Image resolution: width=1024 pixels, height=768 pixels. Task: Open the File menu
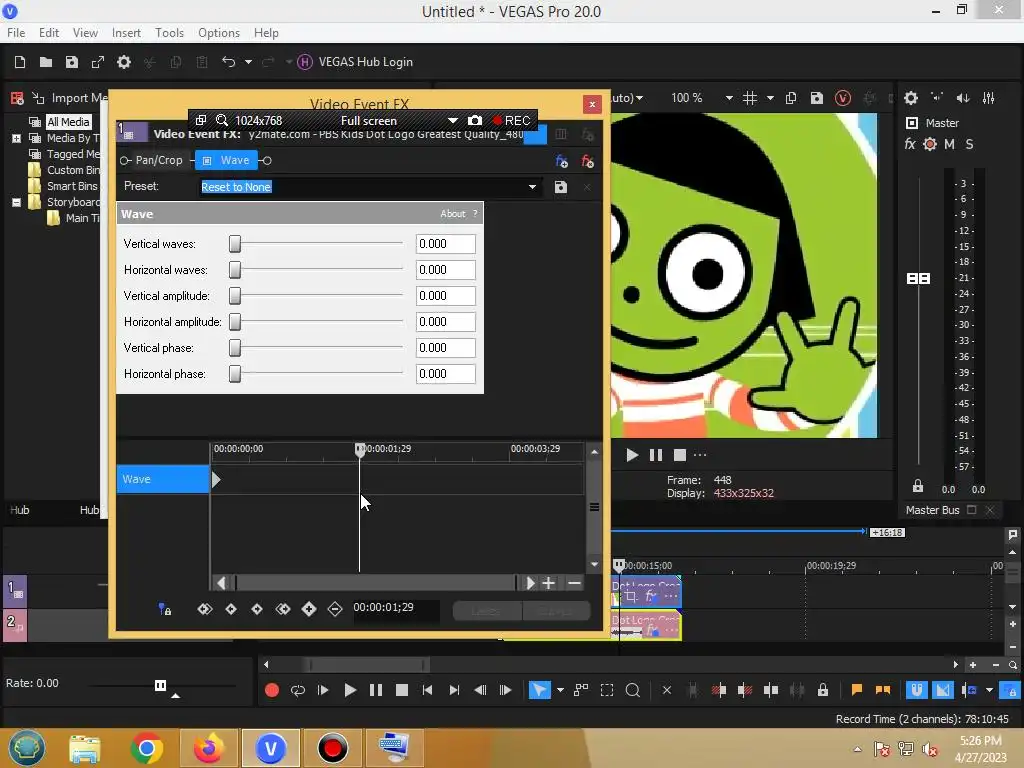tap(16, 33)
